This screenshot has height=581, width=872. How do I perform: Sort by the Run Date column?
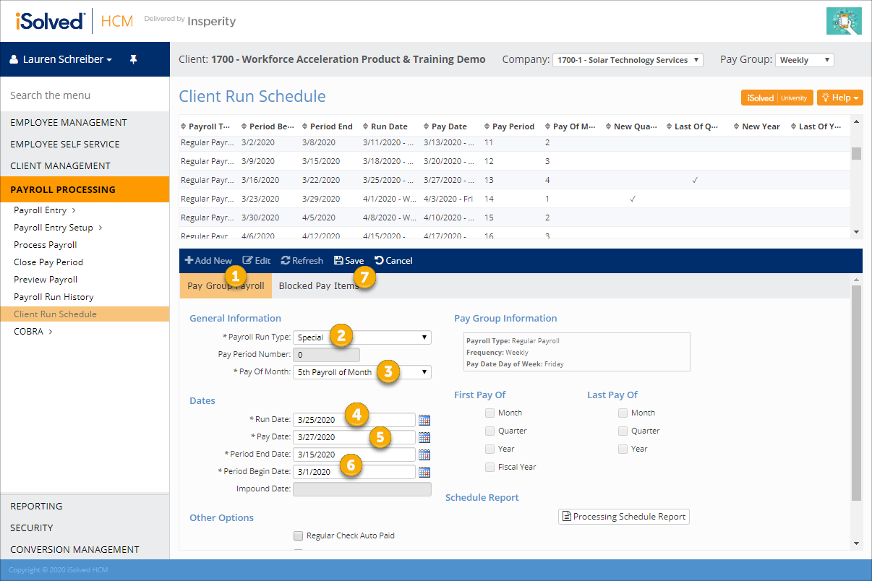coord(385,126)
